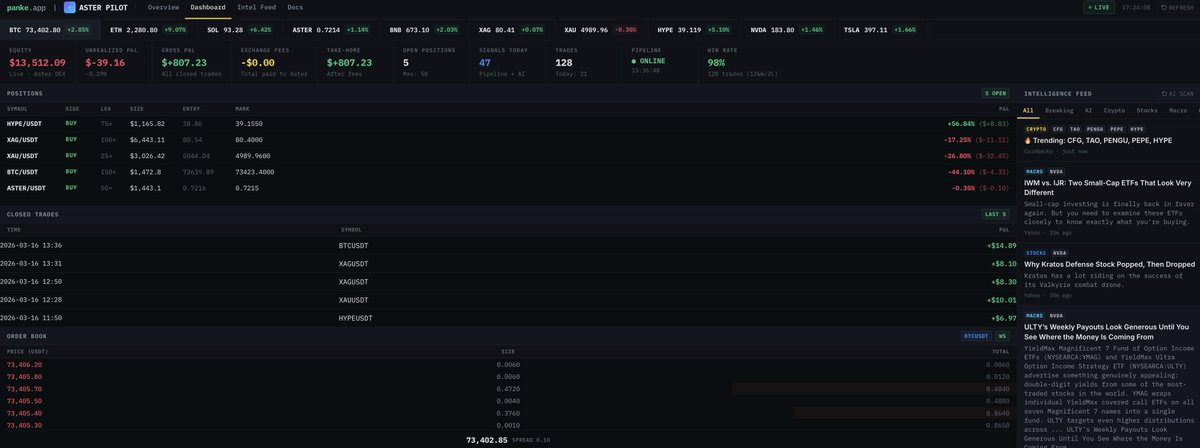This screenshot has width=1200, height=448.
Task: Click the 5 OPEN positions badge
Action: point(995,93)
